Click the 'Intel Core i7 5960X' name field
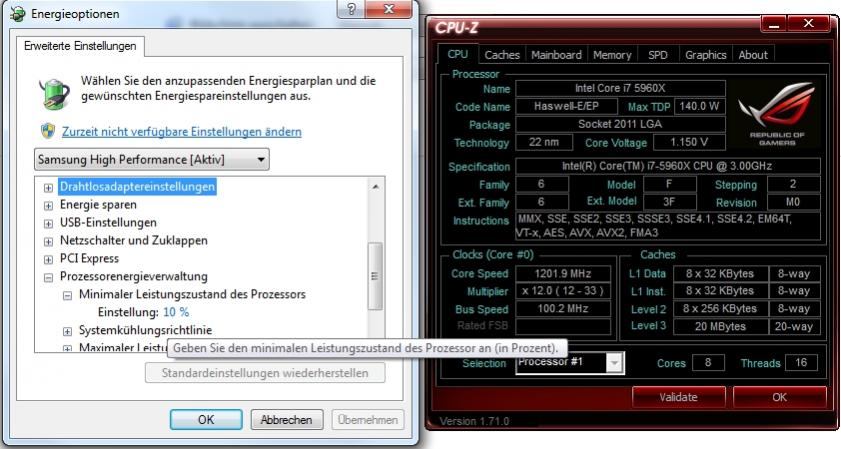The width and height of the screenshot is (841, 449). [x=621, y=88]
